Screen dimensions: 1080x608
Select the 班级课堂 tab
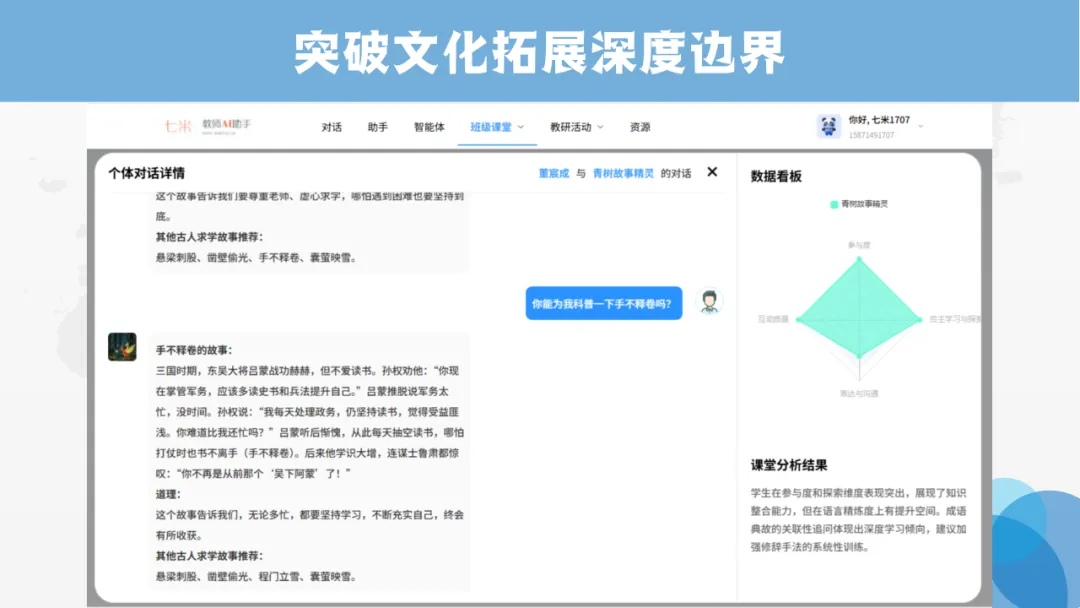coord(491,127)
